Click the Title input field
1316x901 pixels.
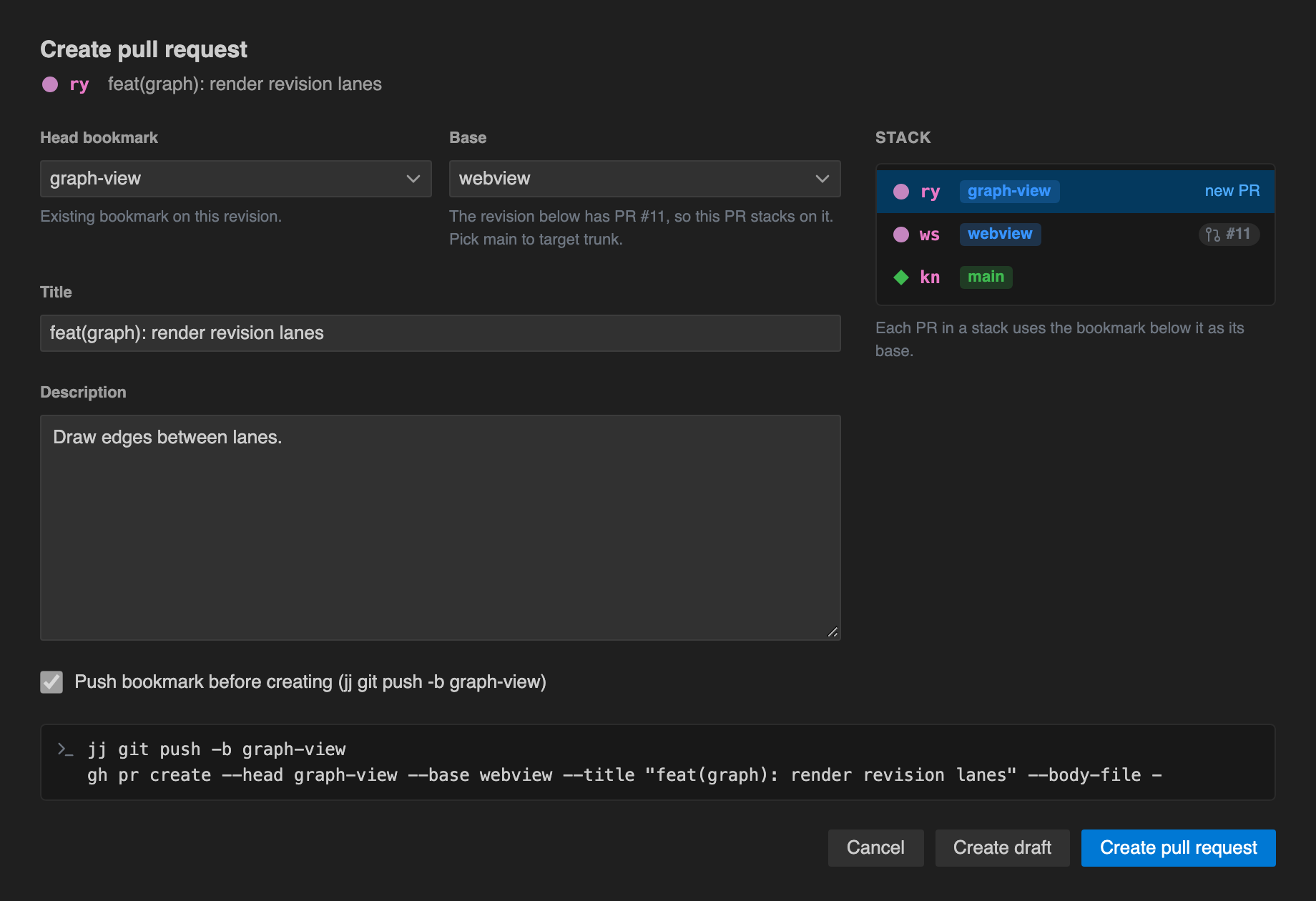click(x=440, y=333)
